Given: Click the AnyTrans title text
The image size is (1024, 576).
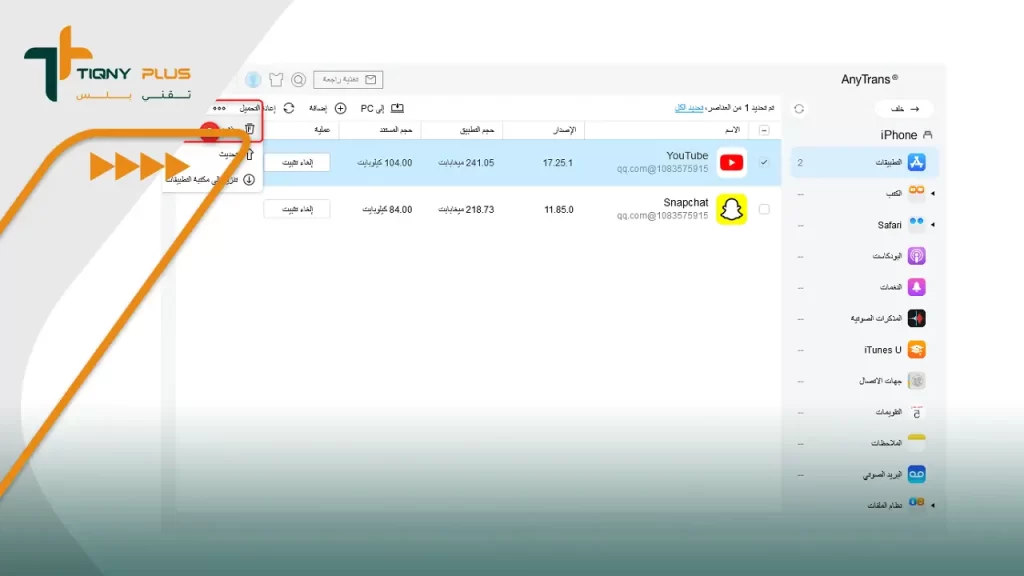Looking at the screenshot, I should tap(869, 80).
